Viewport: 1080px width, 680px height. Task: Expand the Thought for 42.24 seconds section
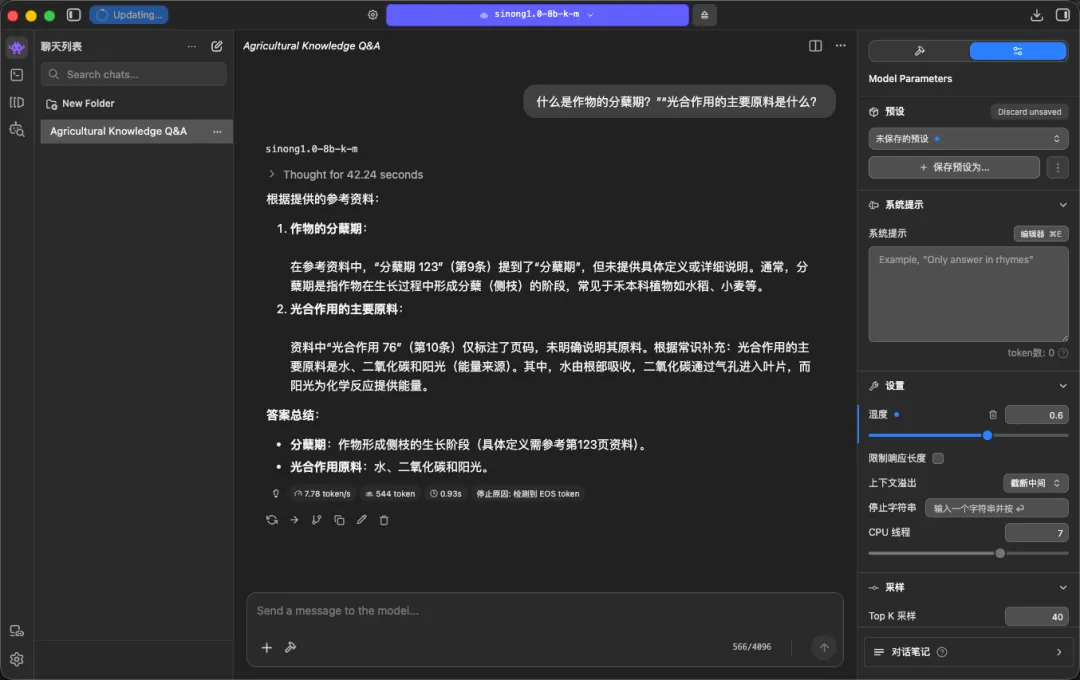coord(346,174)
